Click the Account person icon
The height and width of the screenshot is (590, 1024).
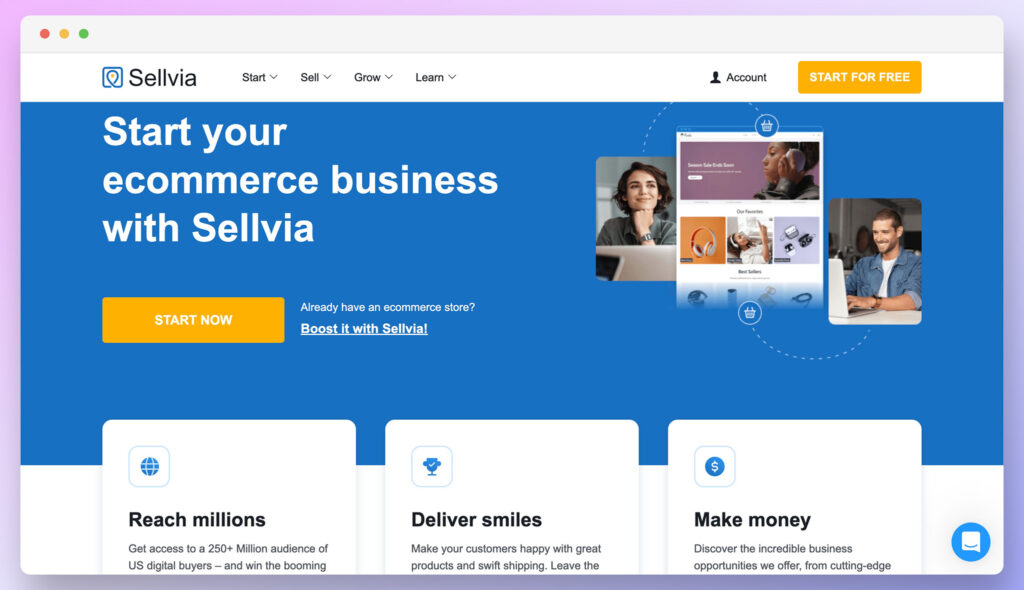click(715, 77)
